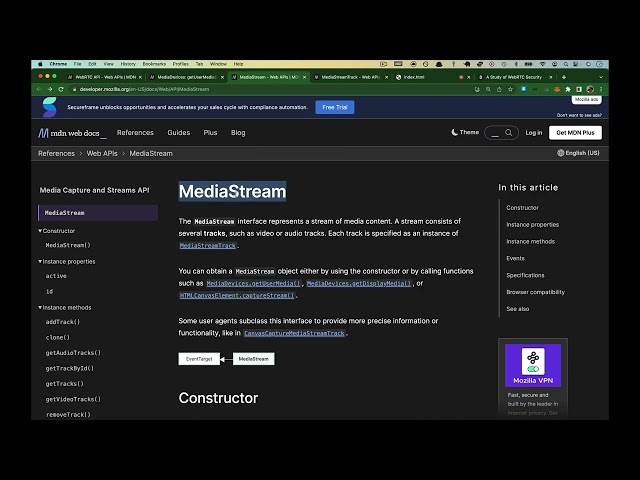640x480 pixels.
Task: Close the WebRTC API tab
Action: pos(140,77)
